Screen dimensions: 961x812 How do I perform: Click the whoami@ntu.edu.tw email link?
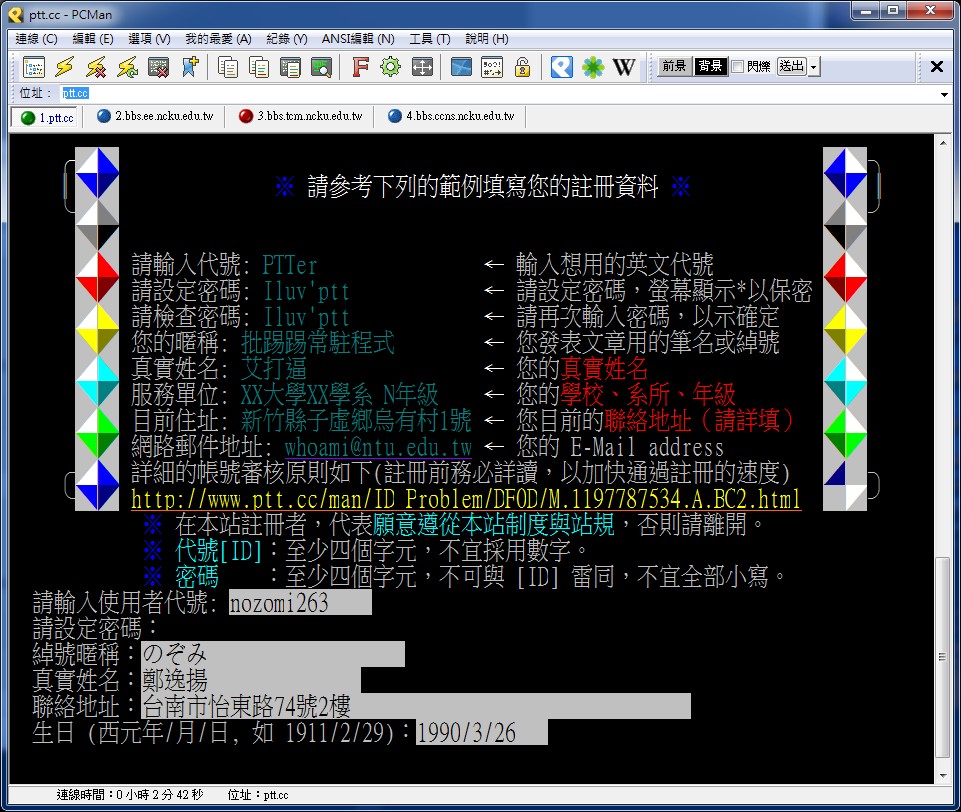coord(378,447)
